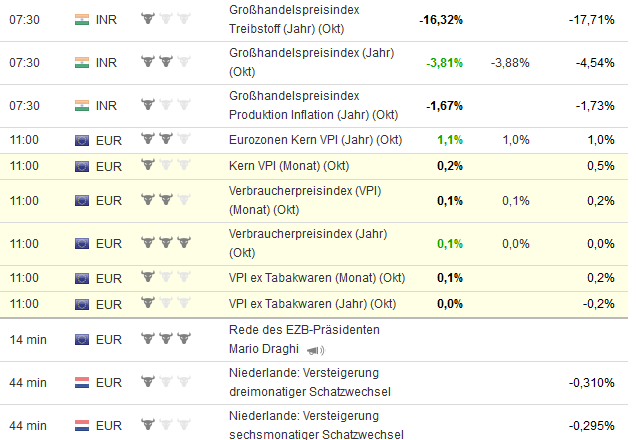This screenshot has height=440, width=636.
Task: Click bull icons in Verbraucherpreisindex (Jahr) row
Action: (166, 243)
